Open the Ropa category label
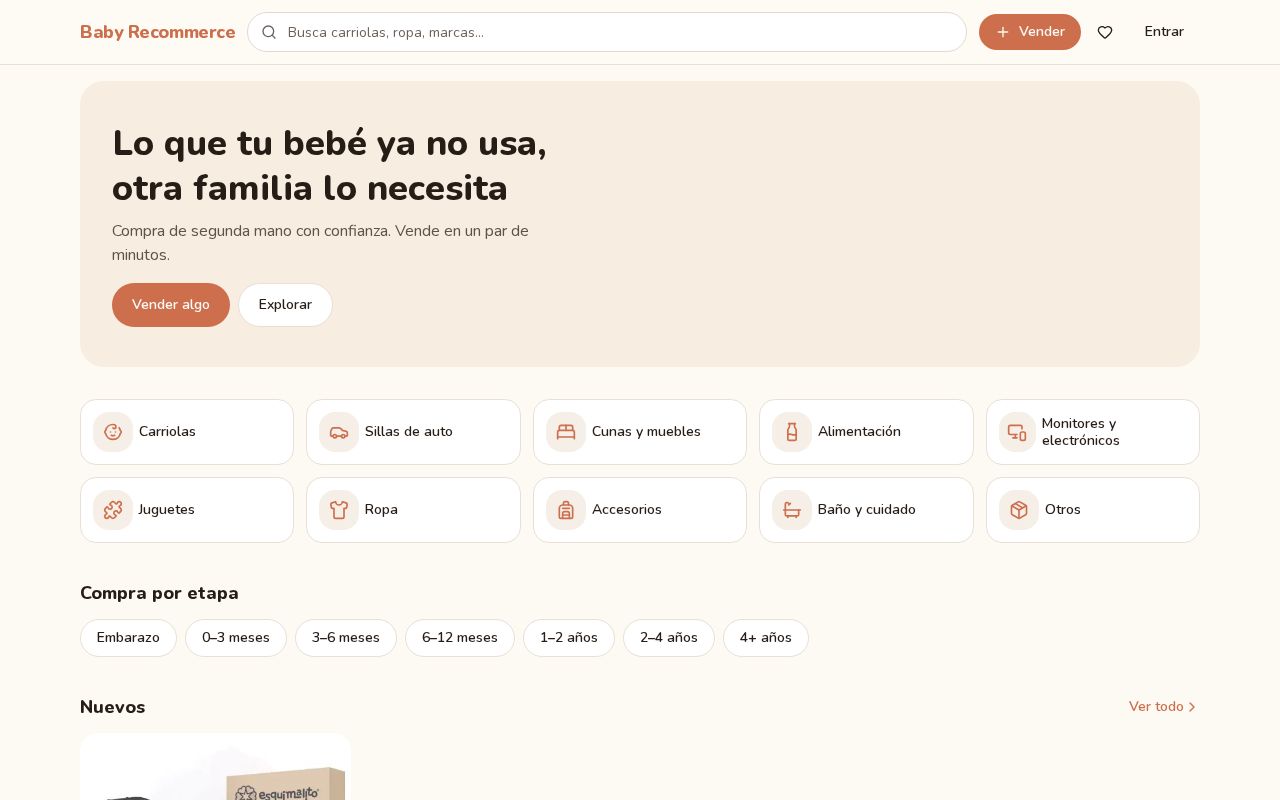The height and width of the screenshot is (800, 1280). 381,510
